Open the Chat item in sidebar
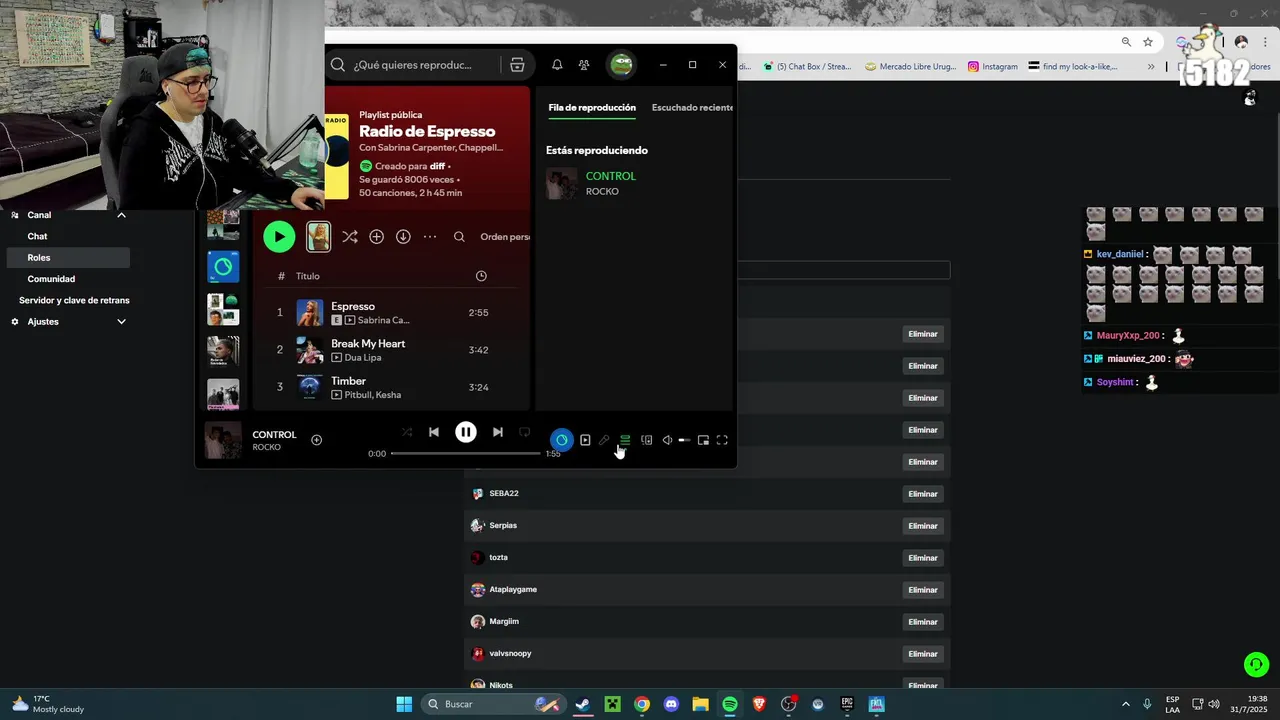Viewport: 1280px width, 720px height. tap(37, 236)
